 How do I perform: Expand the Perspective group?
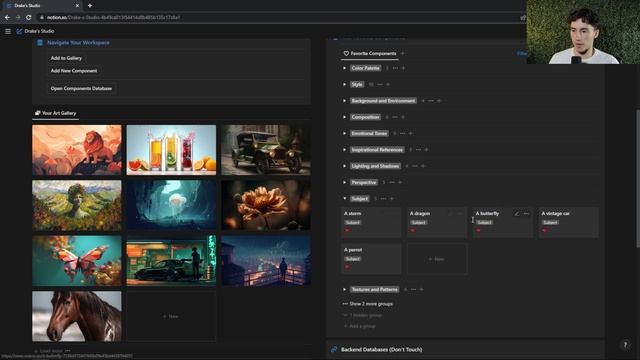coord(344,182)
